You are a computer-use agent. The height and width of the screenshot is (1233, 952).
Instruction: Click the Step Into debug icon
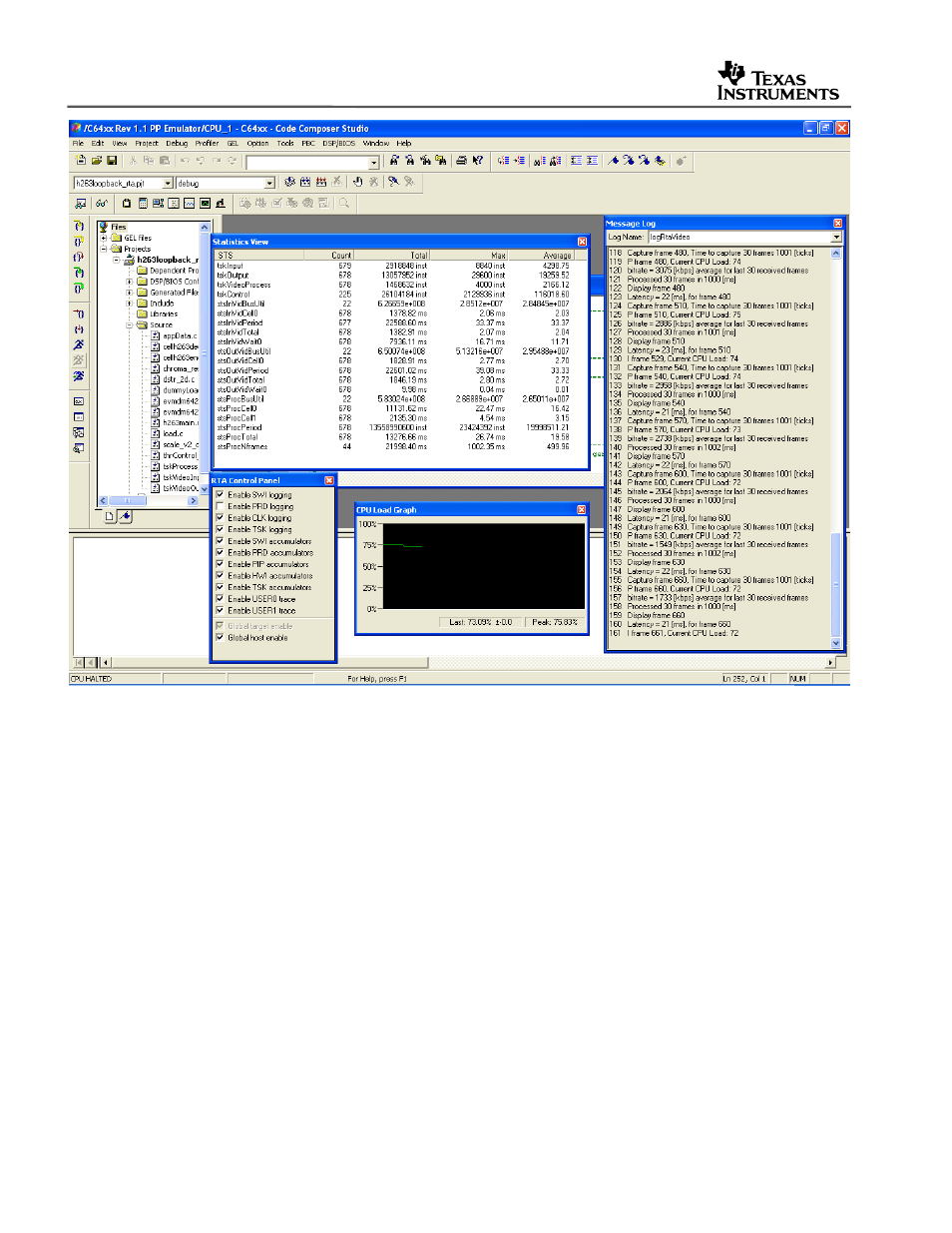click(79, 226)
